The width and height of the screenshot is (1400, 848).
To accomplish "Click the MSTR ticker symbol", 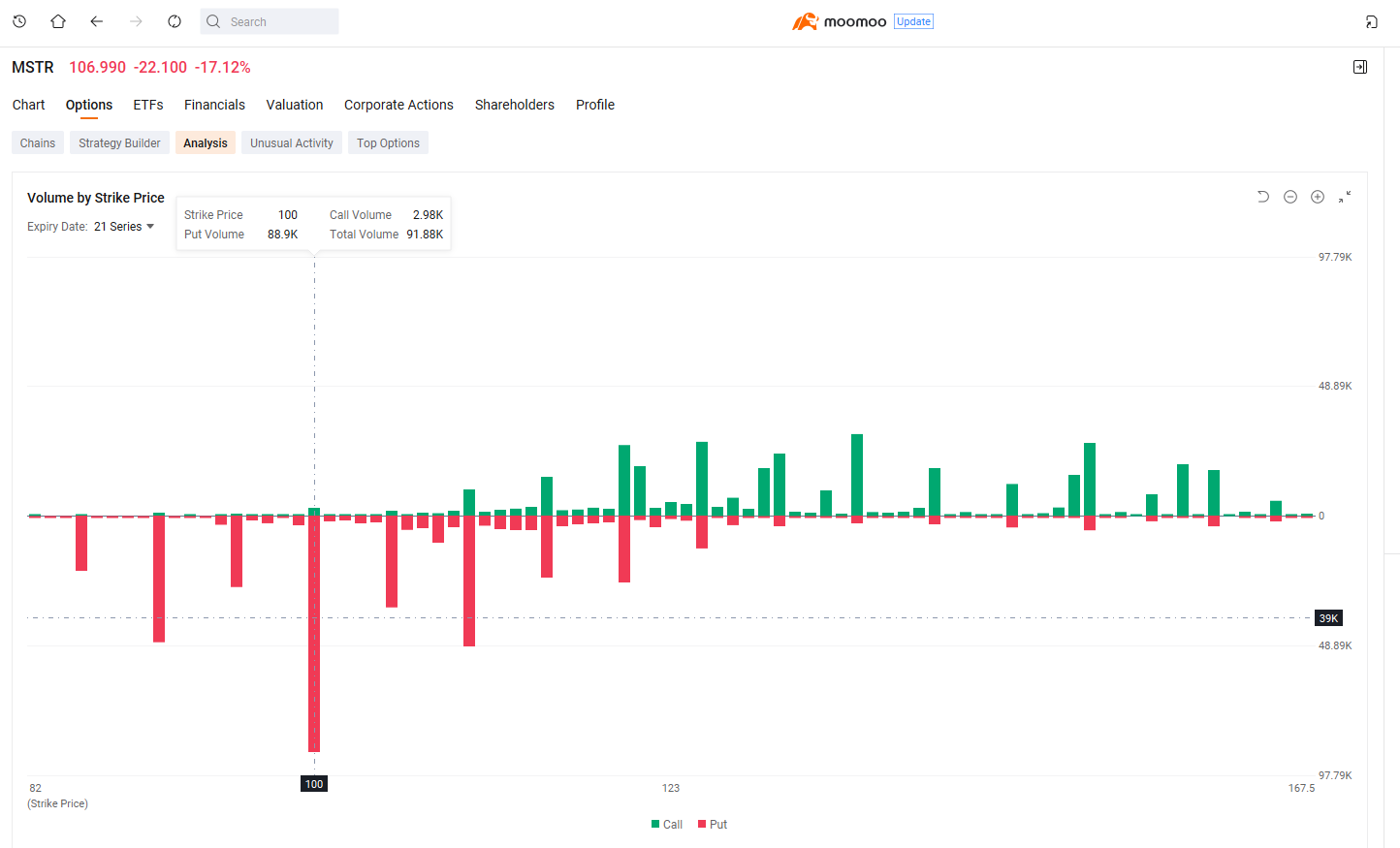I will click(33, 67).
